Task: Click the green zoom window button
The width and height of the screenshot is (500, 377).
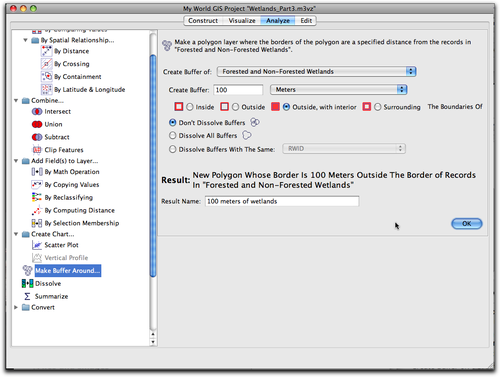Action: coord(33,8)
